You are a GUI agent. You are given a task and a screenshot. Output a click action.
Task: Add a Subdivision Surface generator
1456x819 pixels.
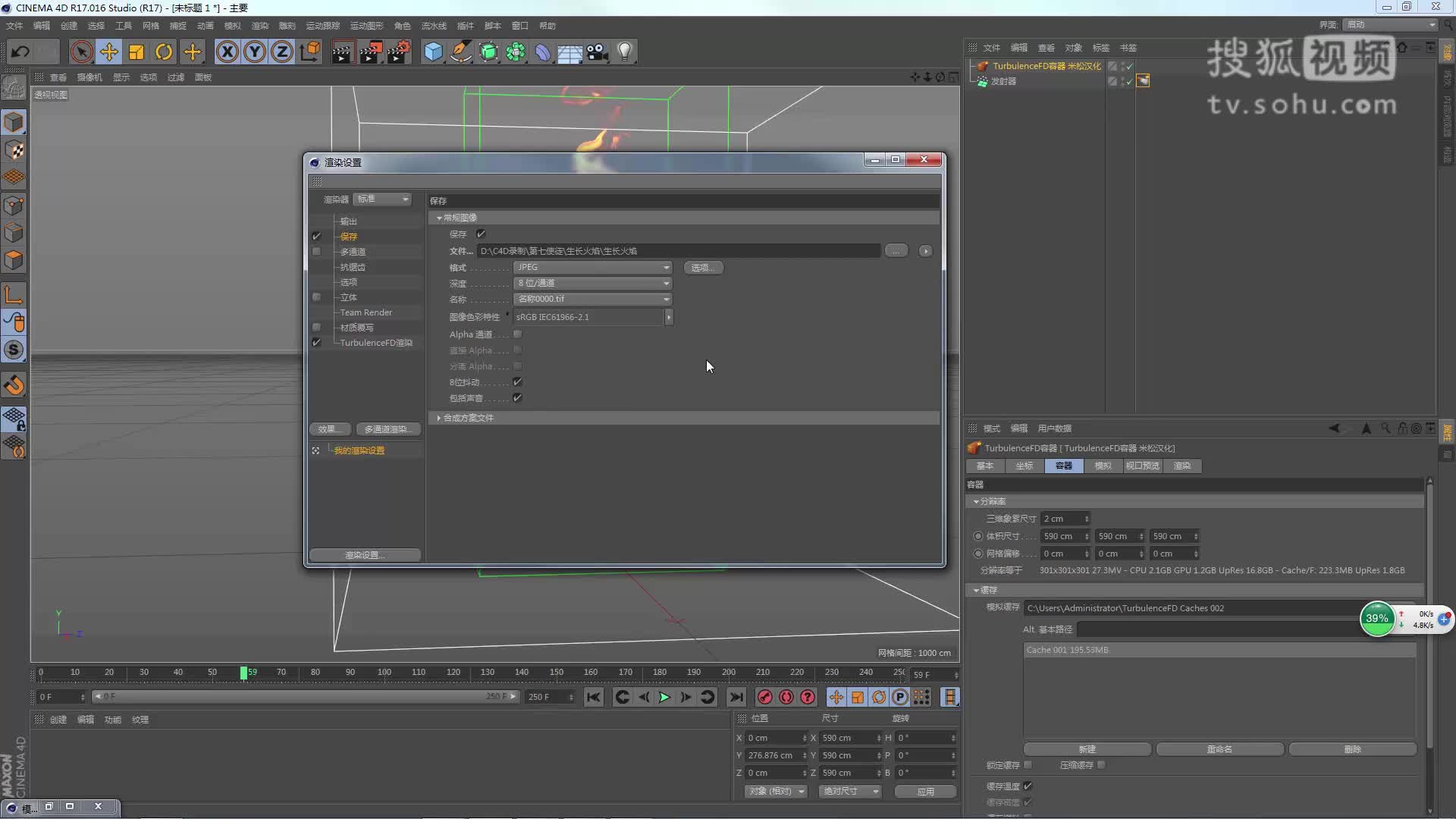[488, 52]
